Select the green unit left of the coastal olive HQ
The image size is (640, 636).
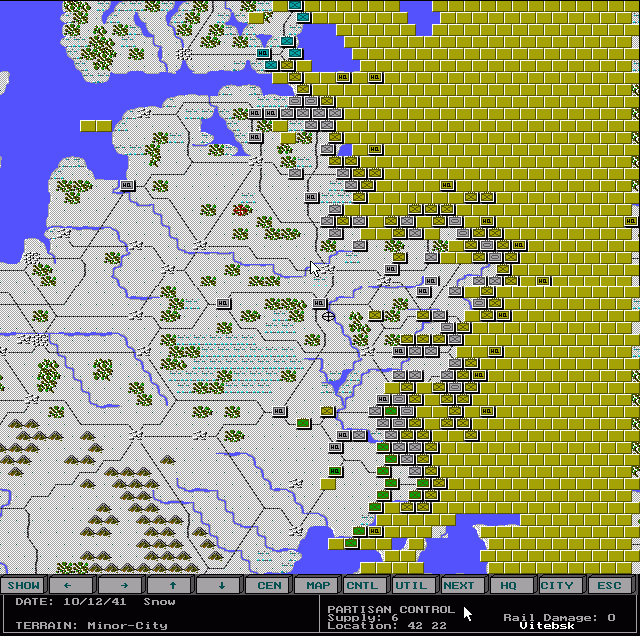tap(359, 531)
